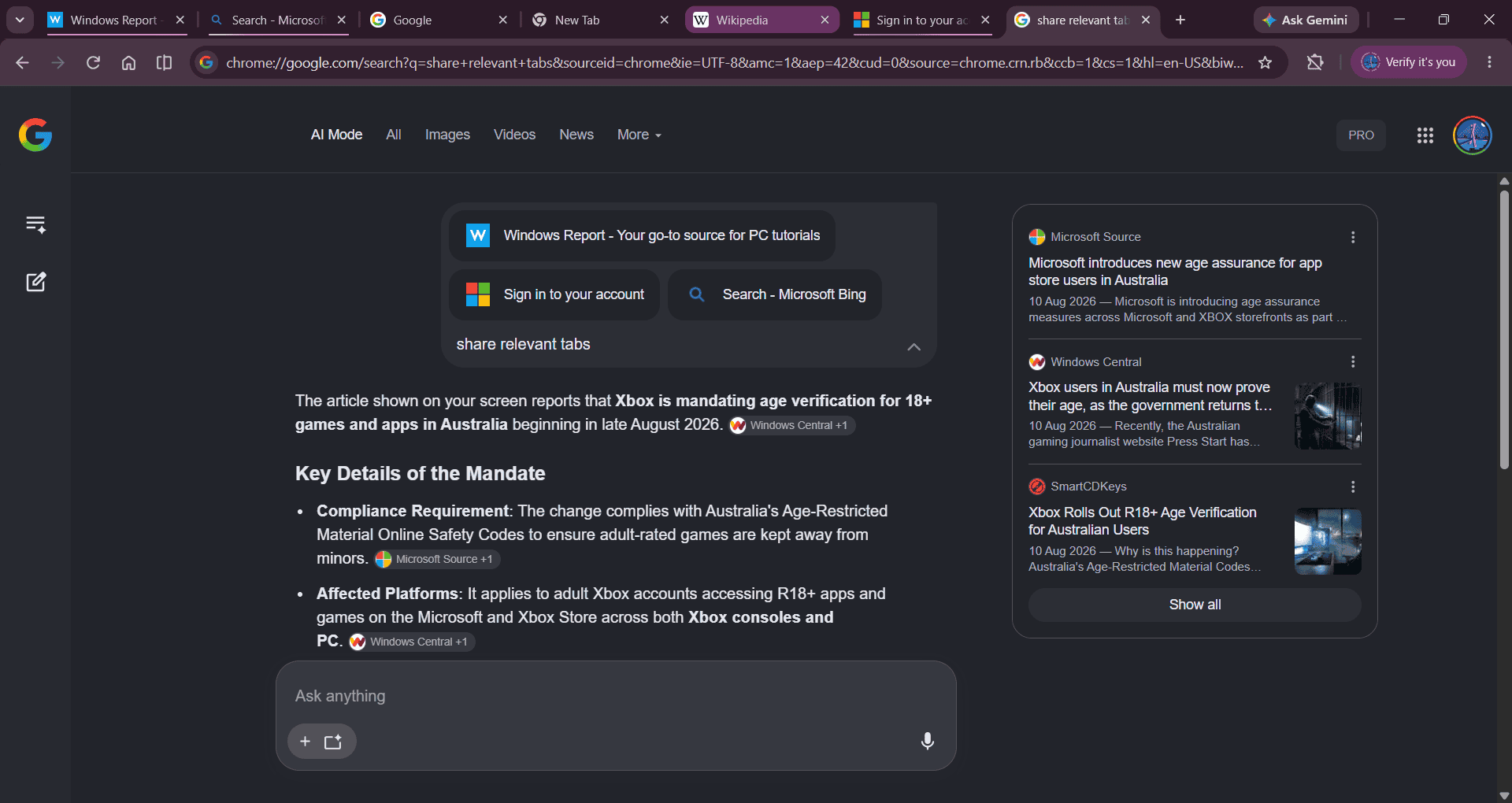This screenshot has width=1512, height=803.
Task: Click the Ask anything input field
Action: tap(616, 696)
